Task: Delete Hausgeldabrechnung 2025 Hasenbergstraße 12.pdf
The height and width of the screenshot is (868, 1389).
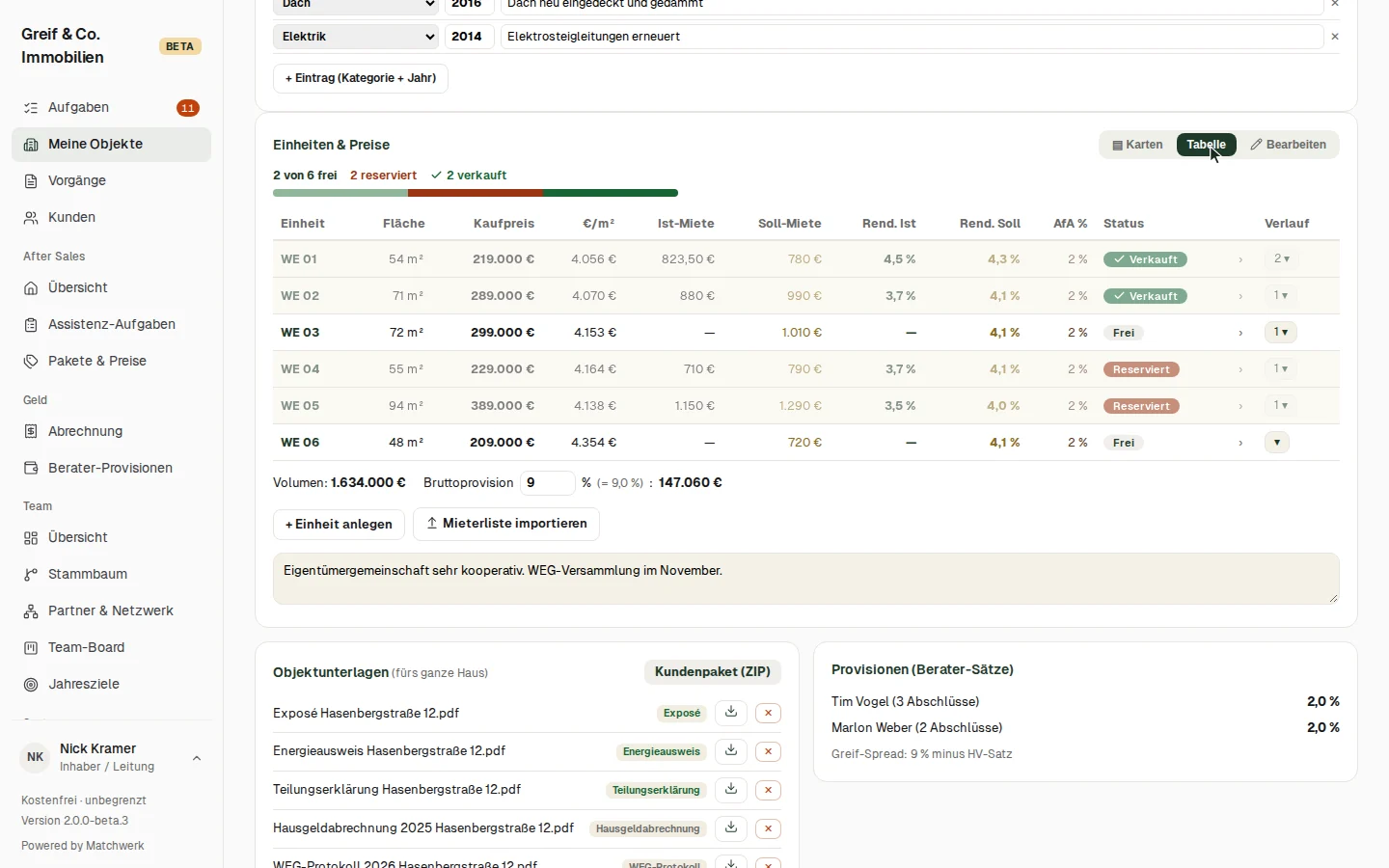Action: click(768, 828)
